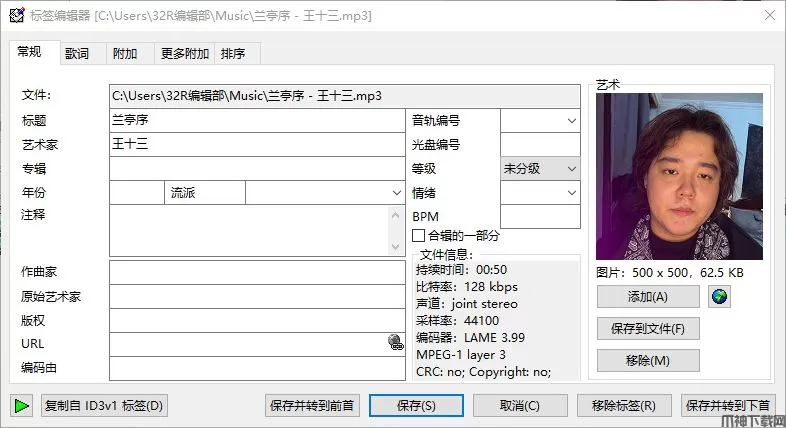The image size is (786, 428).
Task: Click the 取消(C) button
Action: (x=520, y=405)
